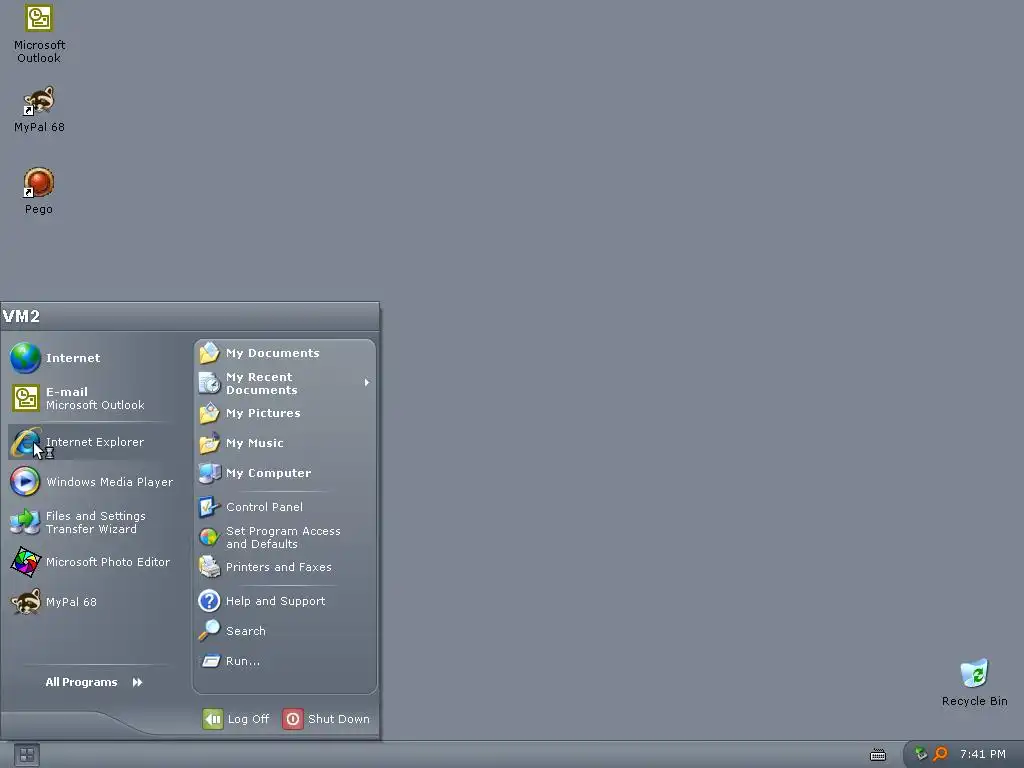The height and width of the screenshot is (768, 1024).
Task: Open My Documents folder
Action: (x=285, y=353)
